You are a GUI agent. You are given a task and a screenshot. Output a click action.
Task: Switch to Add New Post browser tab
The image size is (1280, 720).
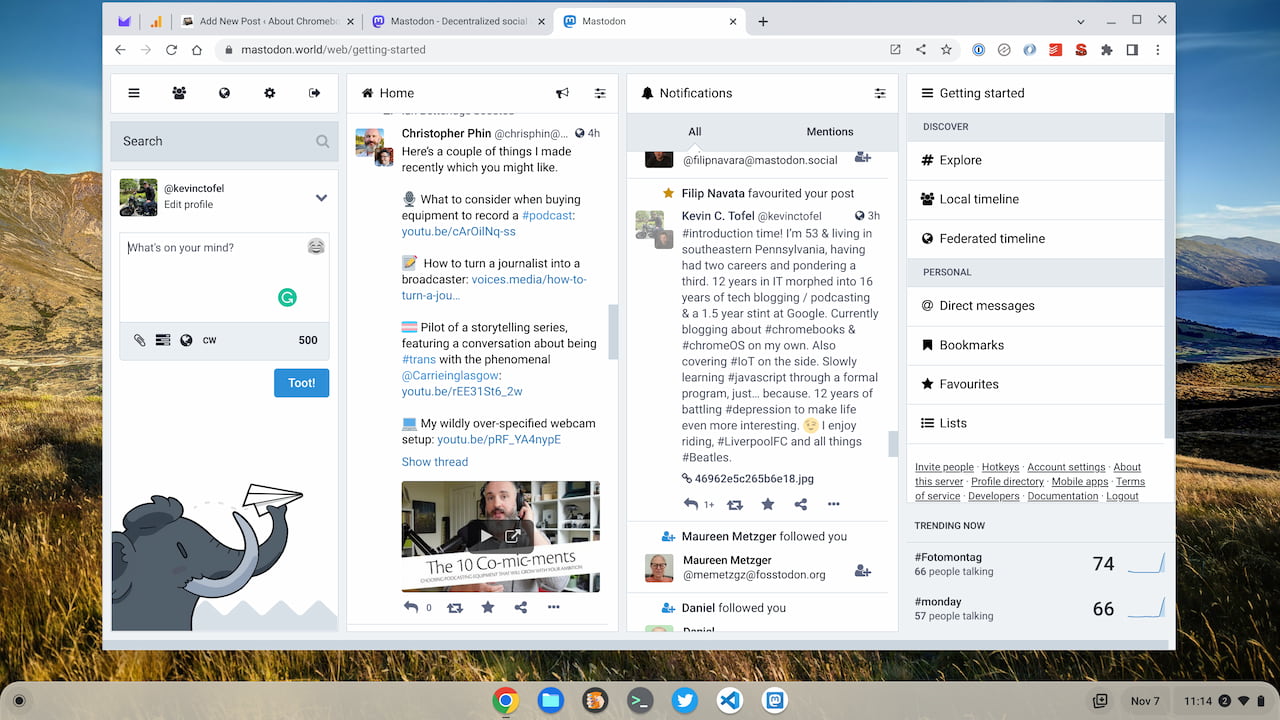(266, 21)
